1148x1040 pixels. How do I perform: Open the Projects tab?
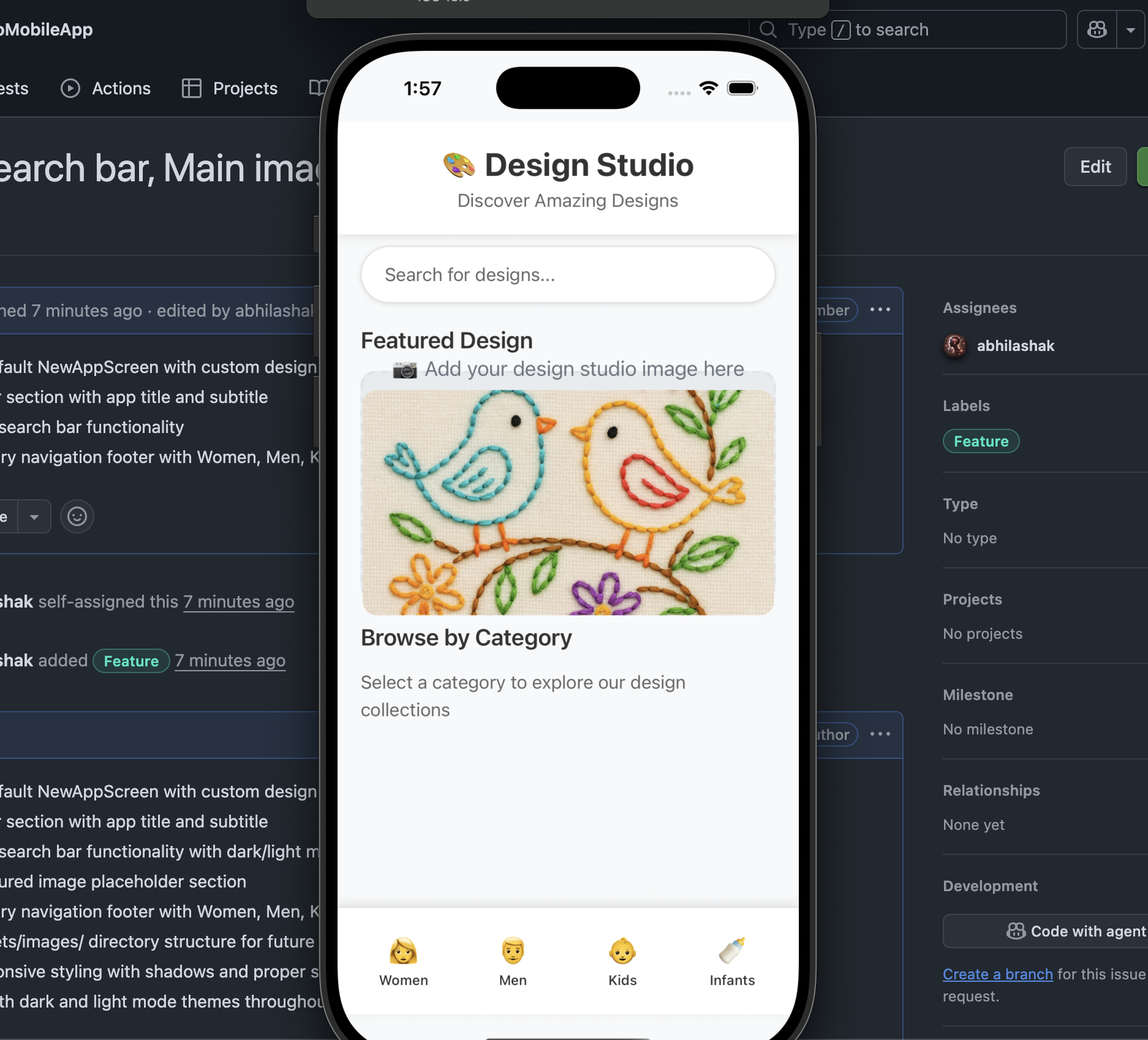click(230, 88)
